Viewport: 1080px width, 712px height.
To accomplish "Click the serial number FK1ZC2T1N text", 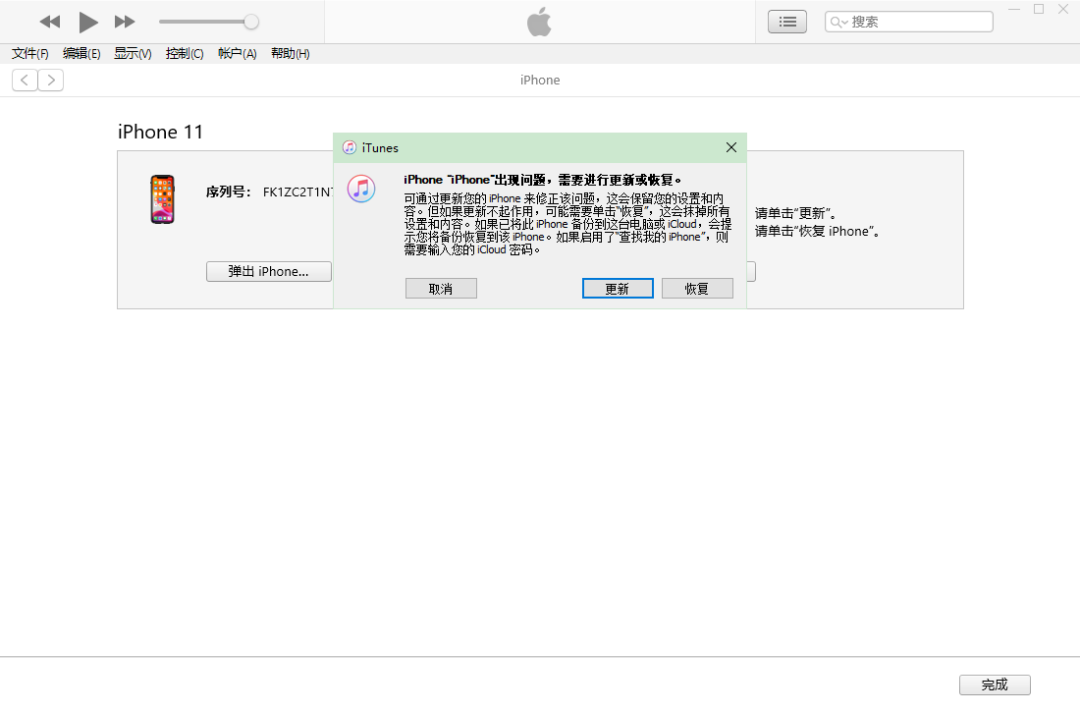I will (x=297, y=192).
